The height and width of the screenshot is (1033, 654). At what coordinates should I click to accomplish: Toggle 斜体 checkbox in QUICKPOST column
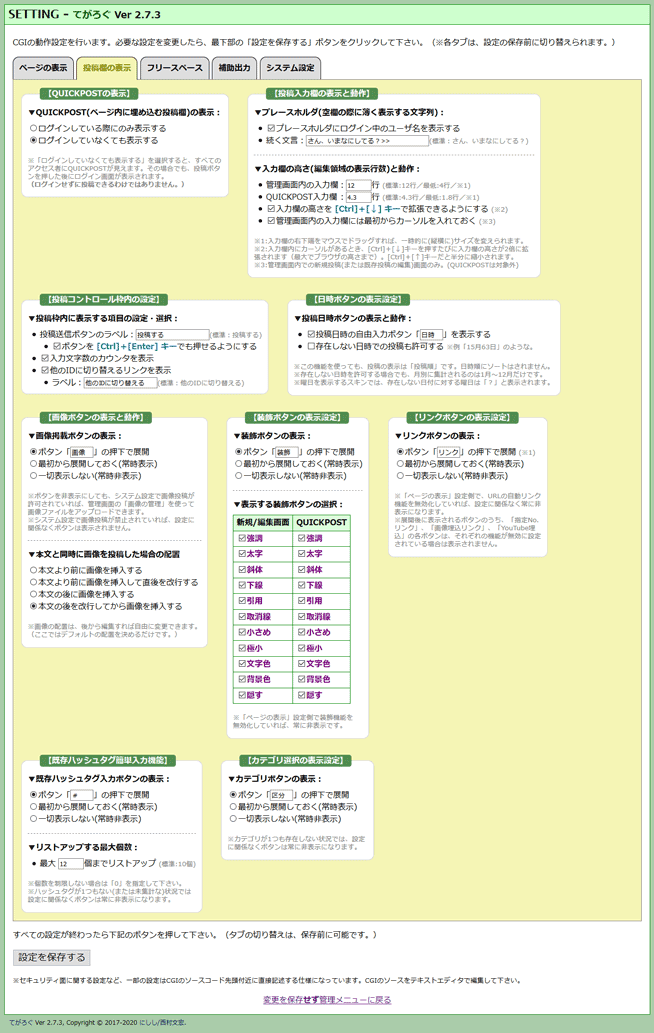[301, 569]
